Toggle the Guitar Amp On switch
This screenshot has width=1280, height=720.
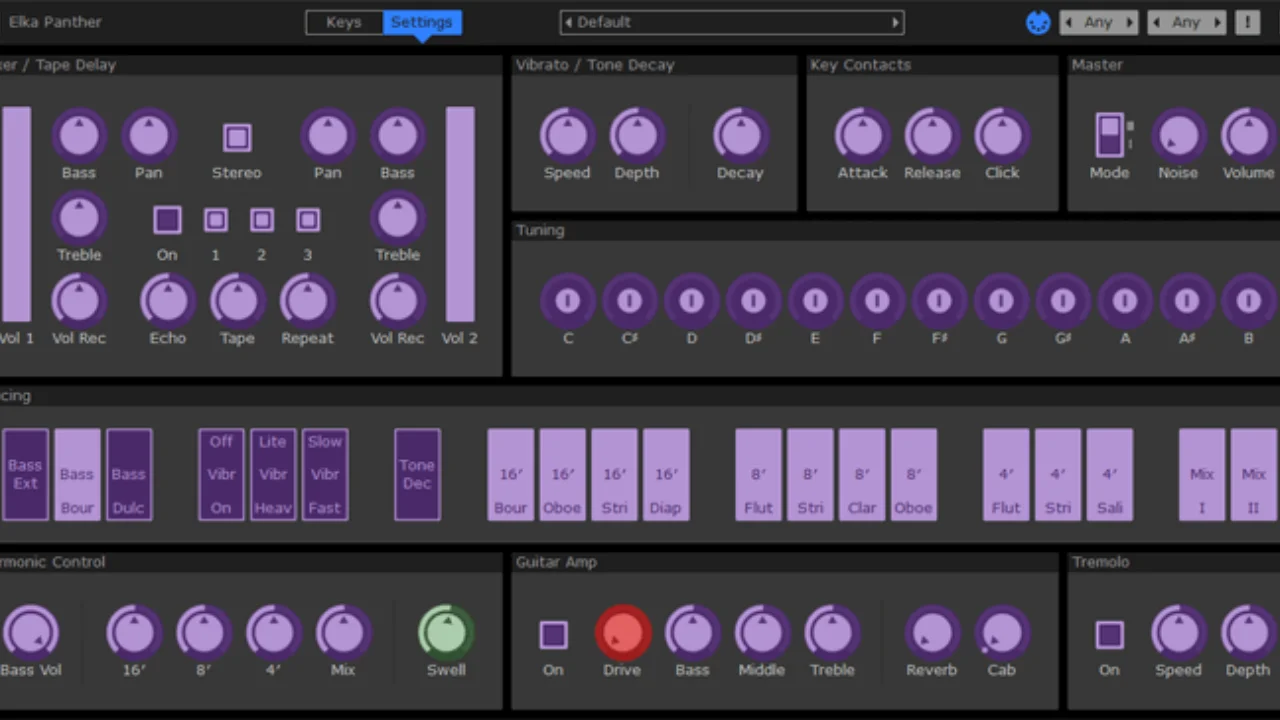[x=553, y=635]
